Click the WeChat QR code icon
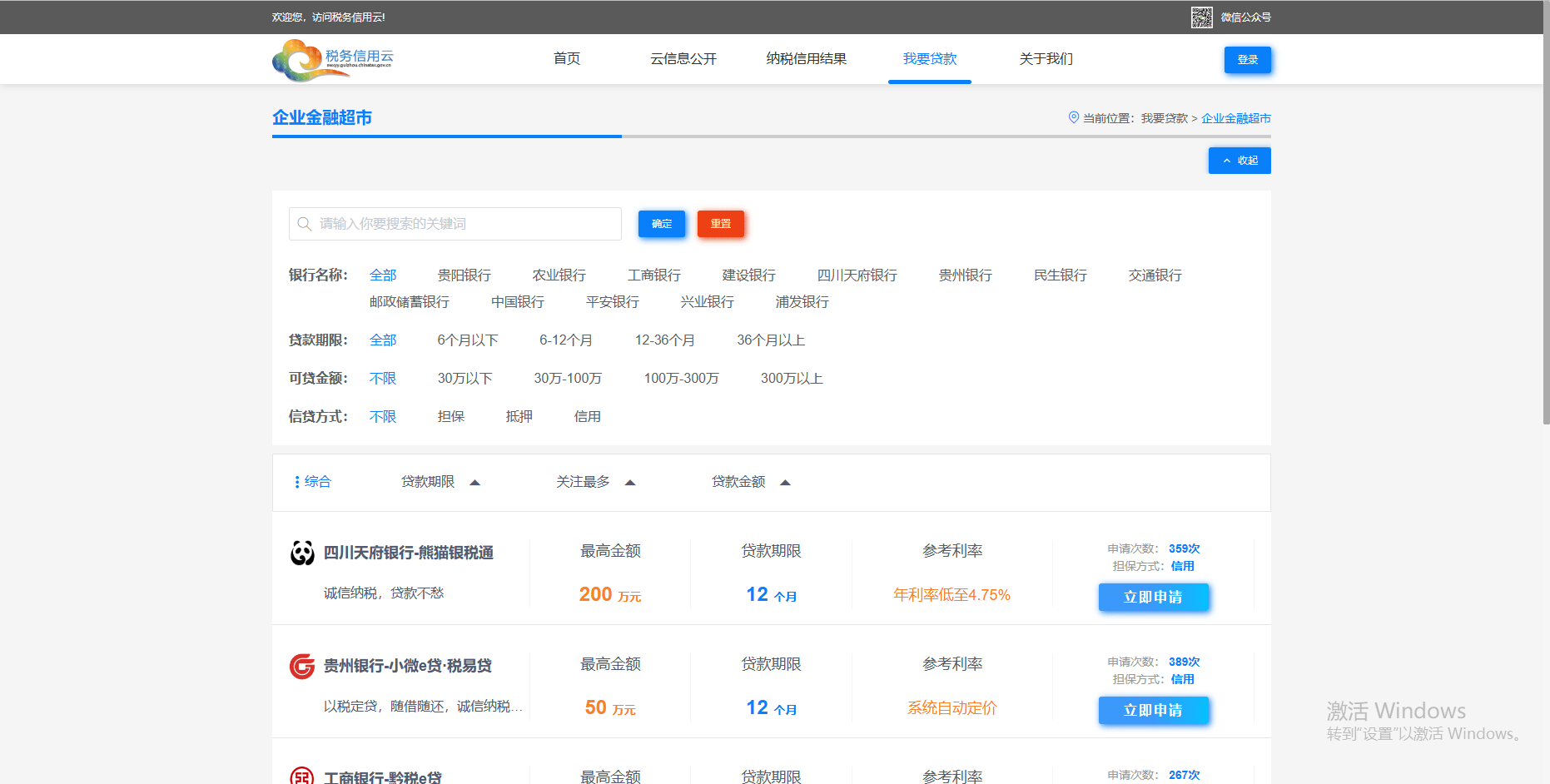Screen dimensions: 1550x784 [x=1201, y=17]
